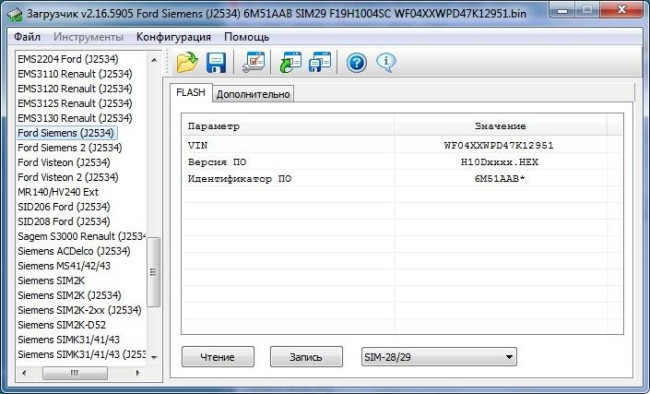The width and height of the screenshot is (650, 394).
Task: Select EMS2204 Ford (J2534) in list
Action: 68,59
